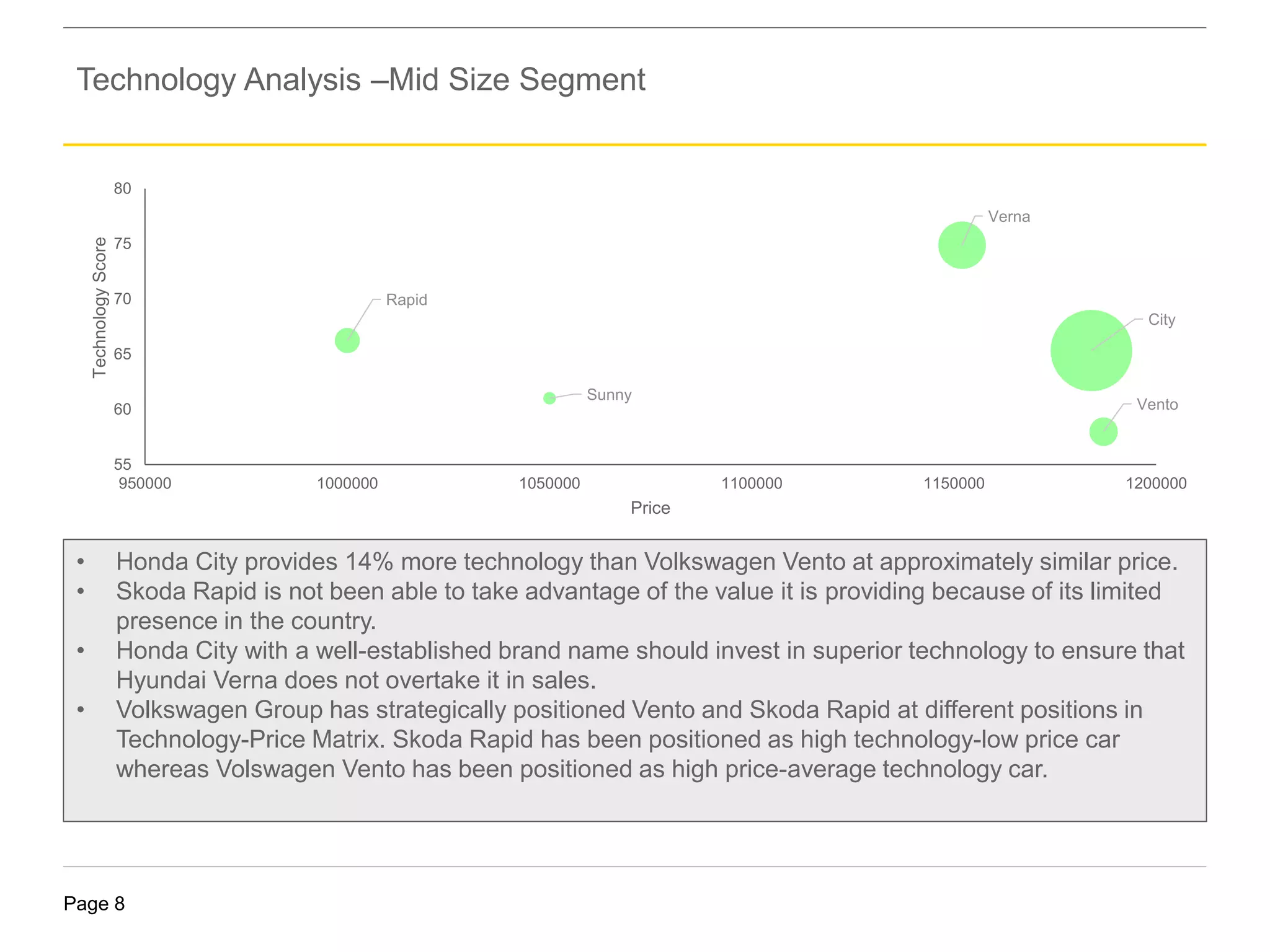Click the bullet about Skoda Rapid's limited presence
Image resolution: width=1270 pixels, height=952 pixels.
637,606
